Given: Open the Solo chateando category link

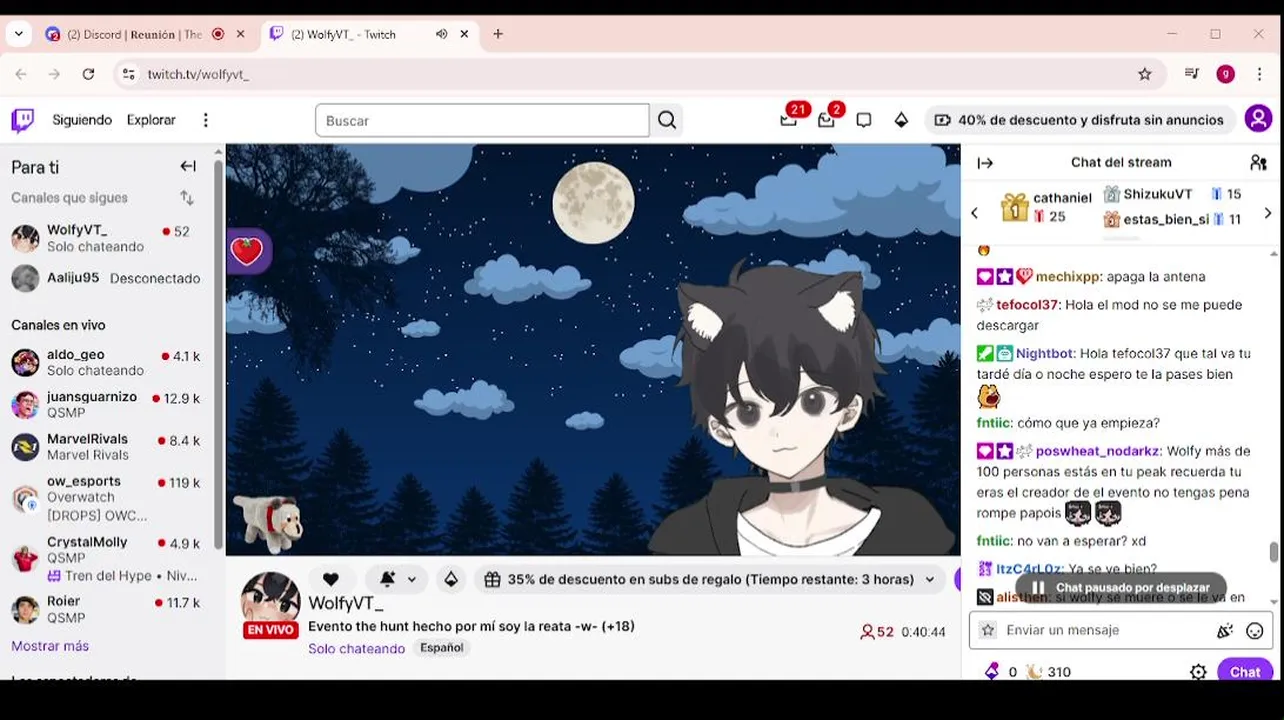Looking at the screenshot, I should [356, 648].
